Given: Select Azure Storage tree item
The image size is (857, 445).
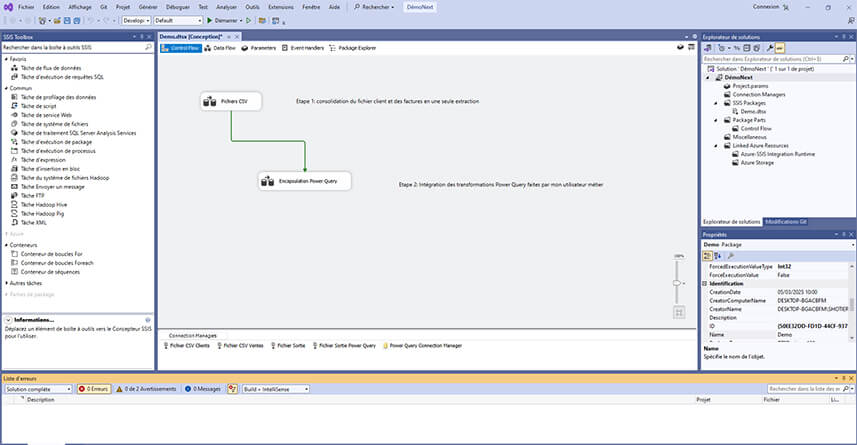Looking at the screenshot, I should click(753, 163).
